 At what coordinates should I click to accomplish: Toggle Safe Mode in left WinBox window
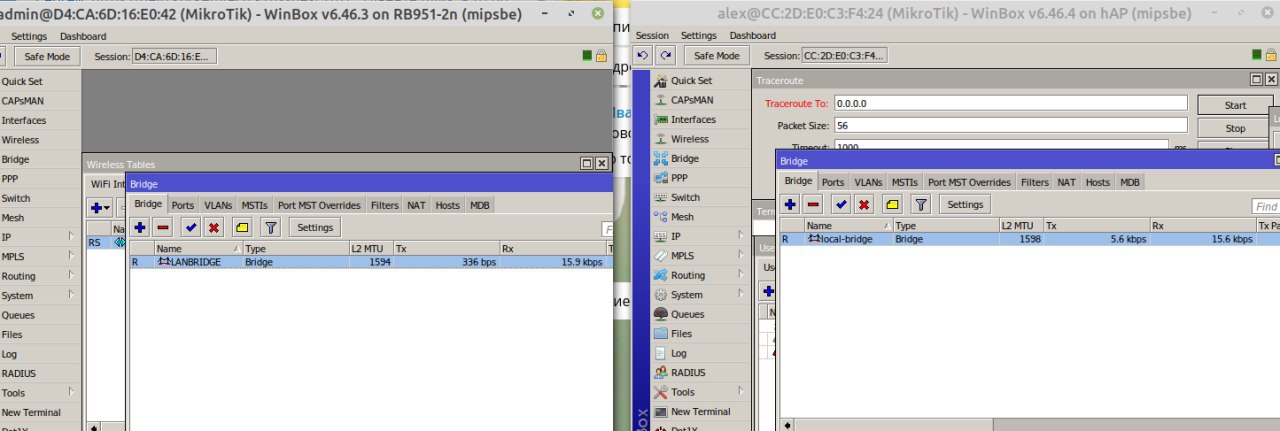pyautogui.click(x=49, y=56)
